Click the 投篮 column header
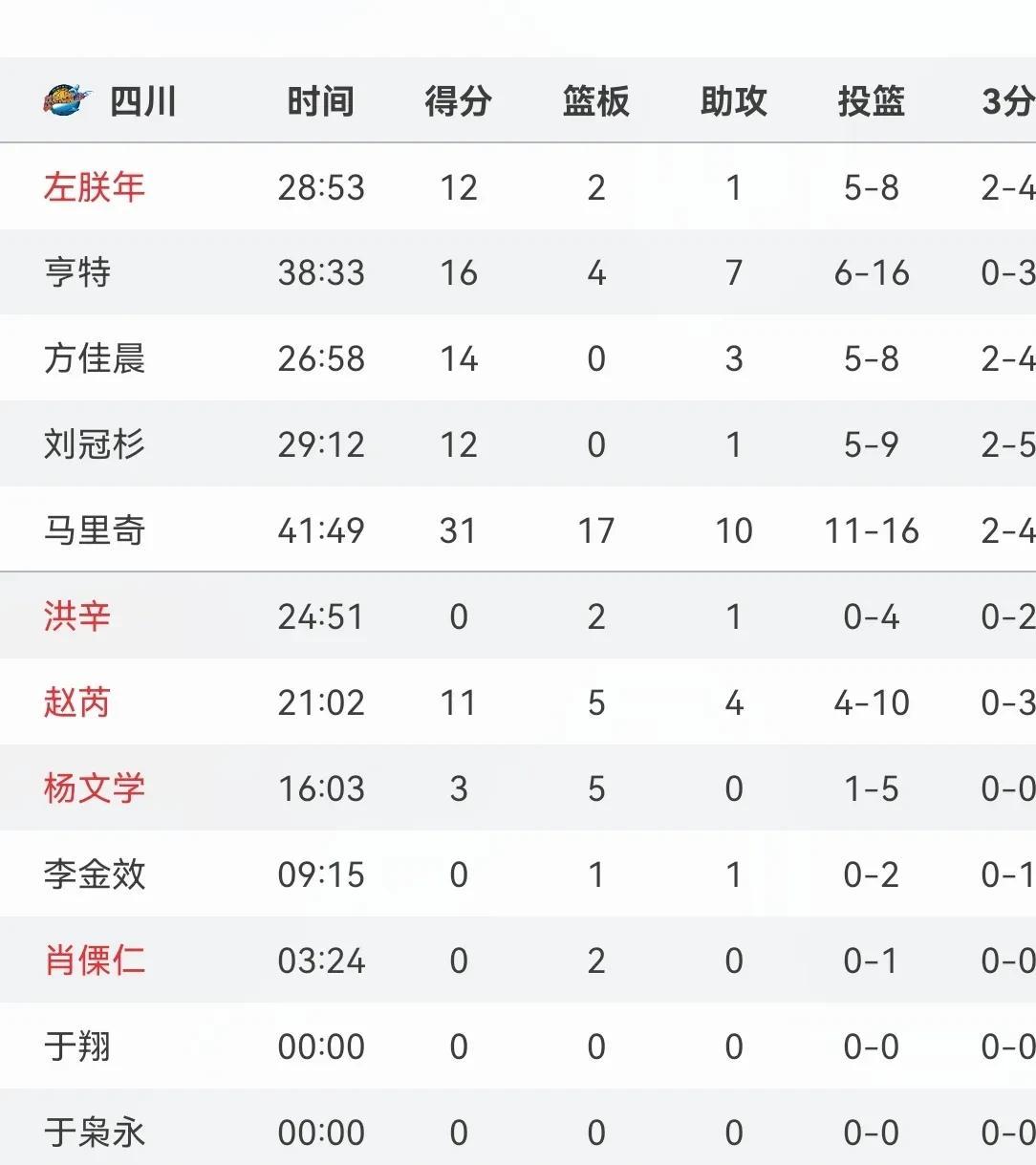Image resolution: width=1036 pixels, height=1165 pixels. point(872,101)
